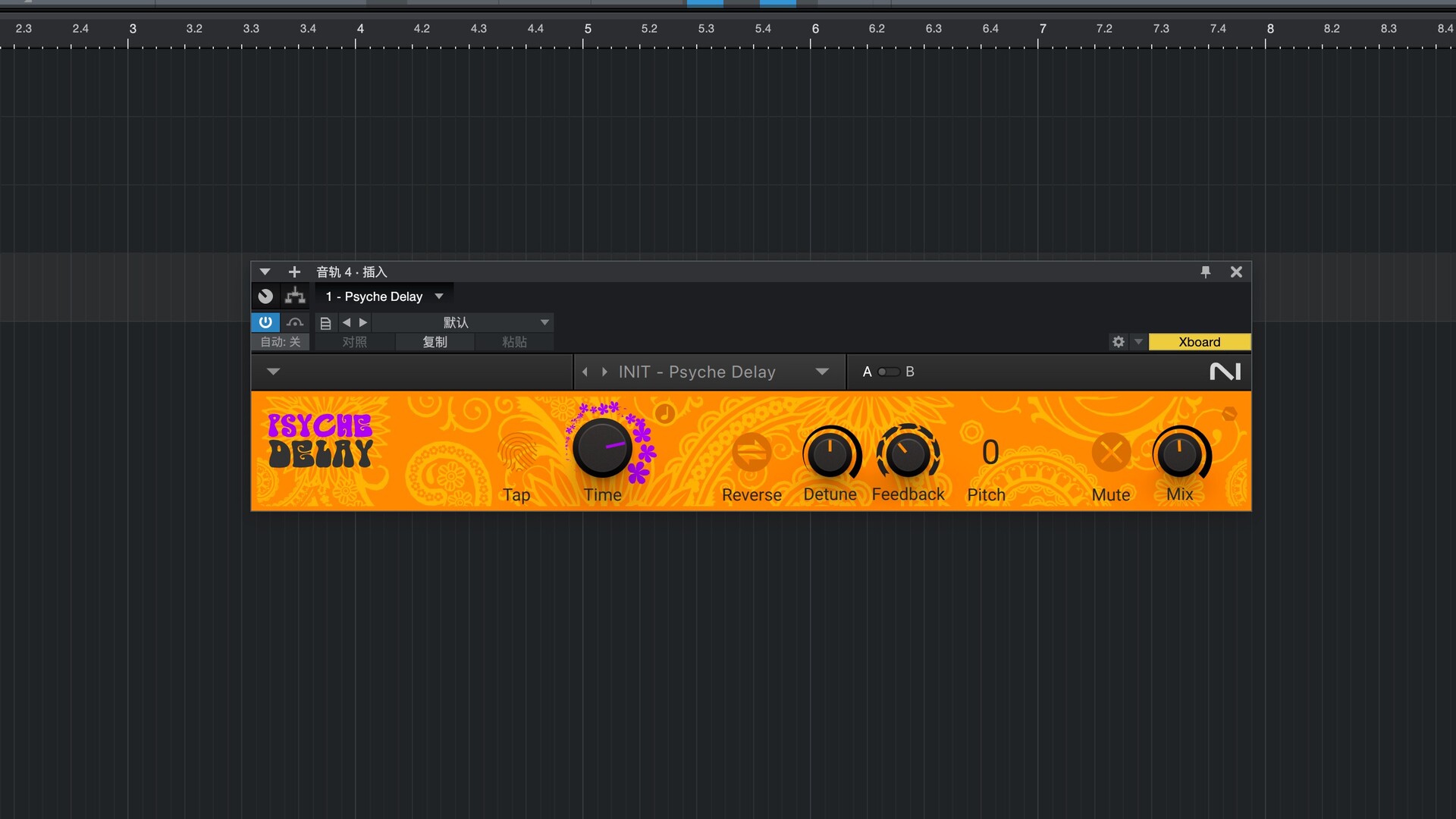Screen dimensions: 1456x819
Task: Toggle automation mode 自动: 关
Action: (x=281, y=342)
